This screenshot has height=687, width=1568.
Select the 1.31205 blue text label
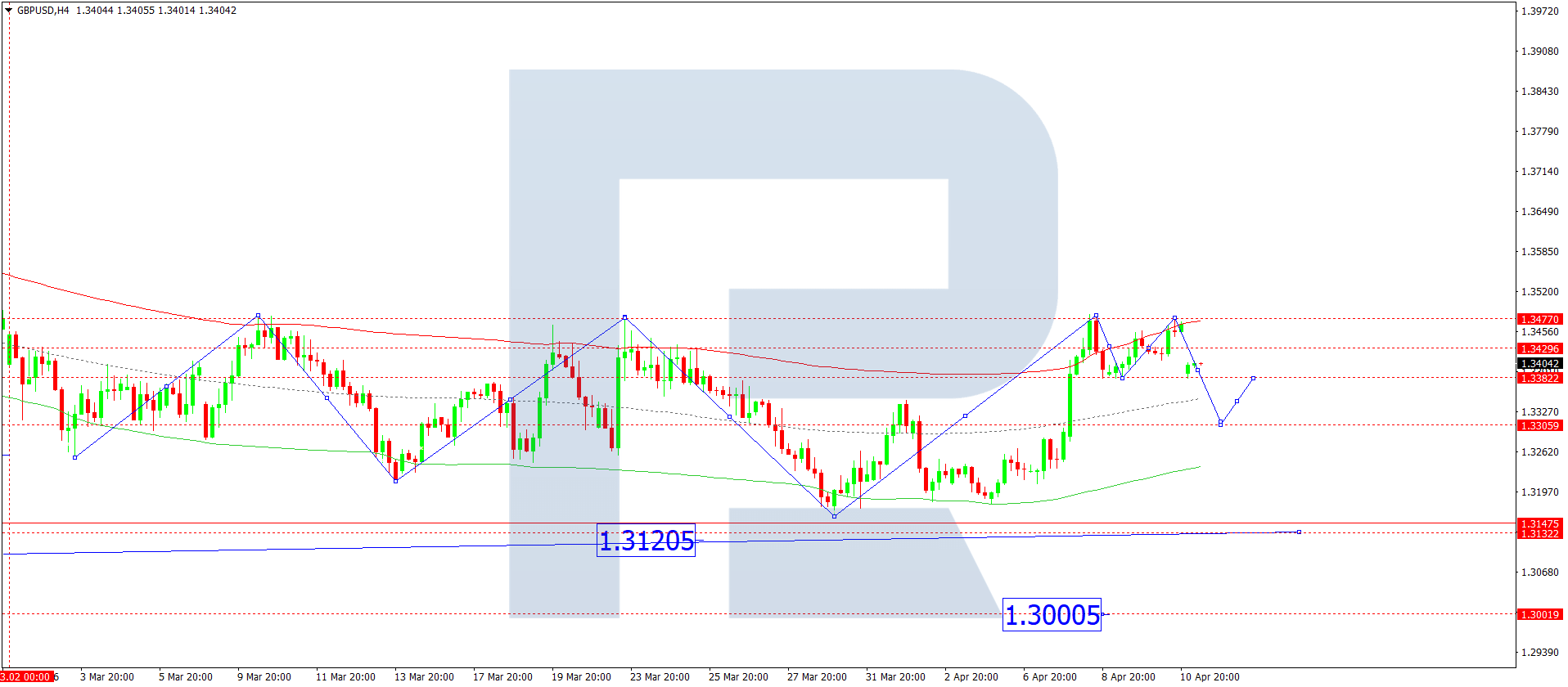(x=646, y=541)
